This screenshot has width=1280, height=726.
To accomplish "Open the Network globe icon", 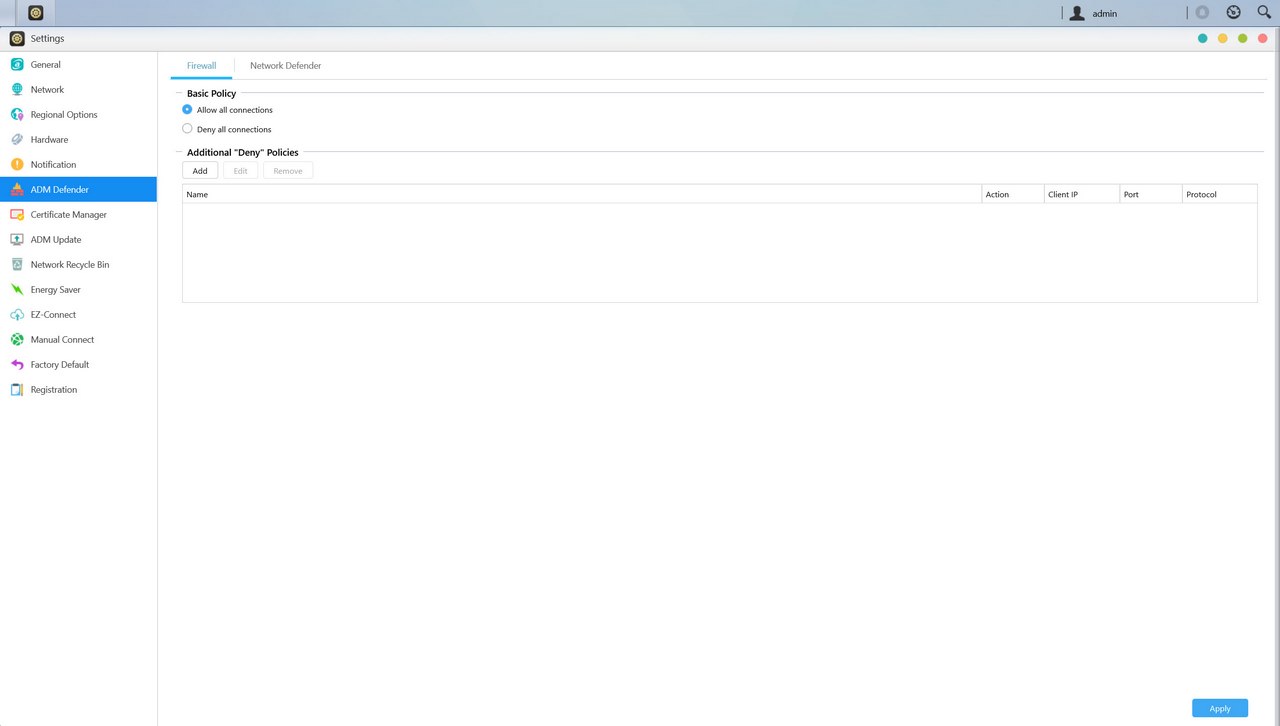I will tap(17, 89).
